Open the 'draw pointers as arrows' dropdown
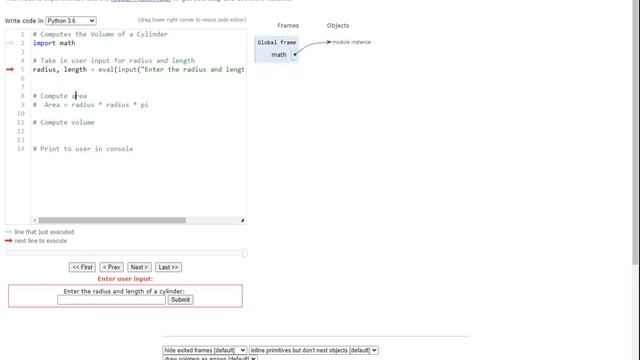 210,358
